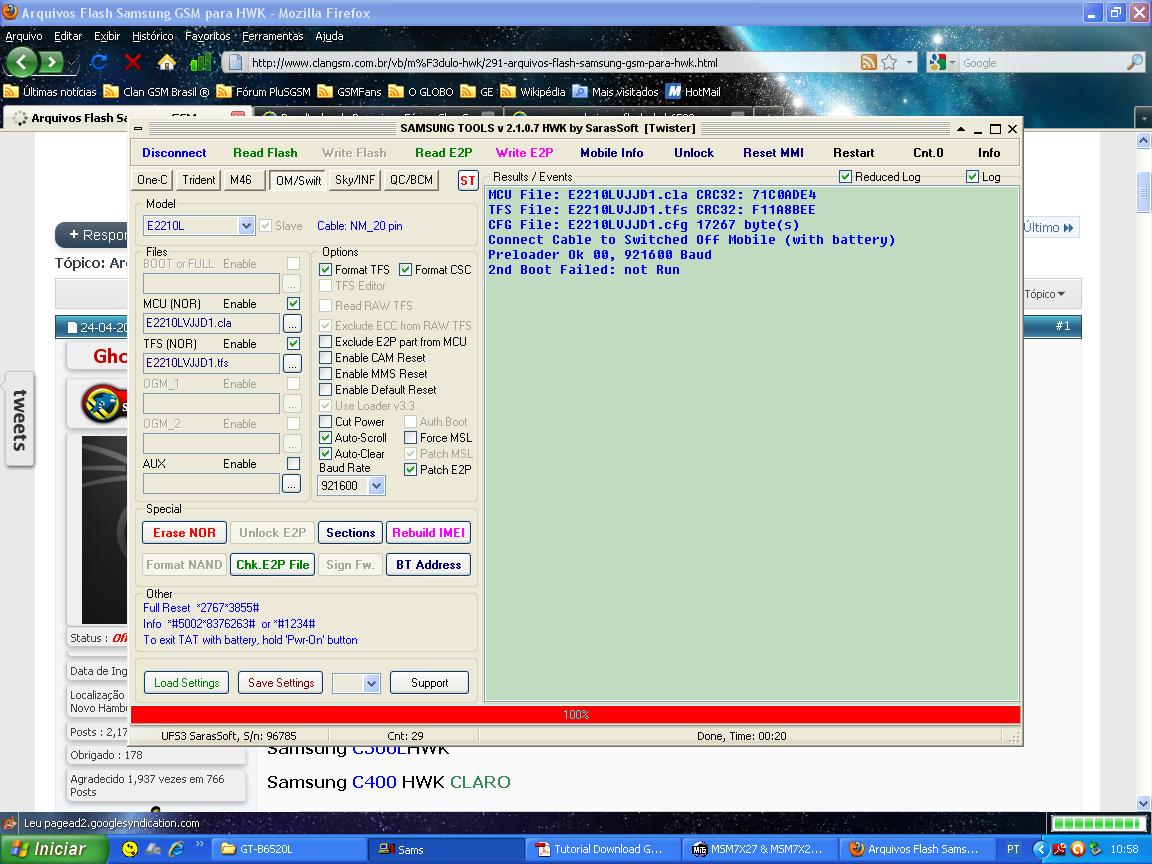Click the Chk.E2P File button

[273, 565]
